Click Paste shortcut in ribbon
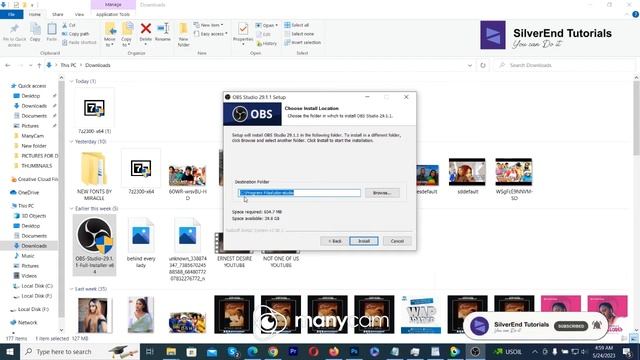The height and width of the screenshot is (360, 640). (x=79, y=42)
